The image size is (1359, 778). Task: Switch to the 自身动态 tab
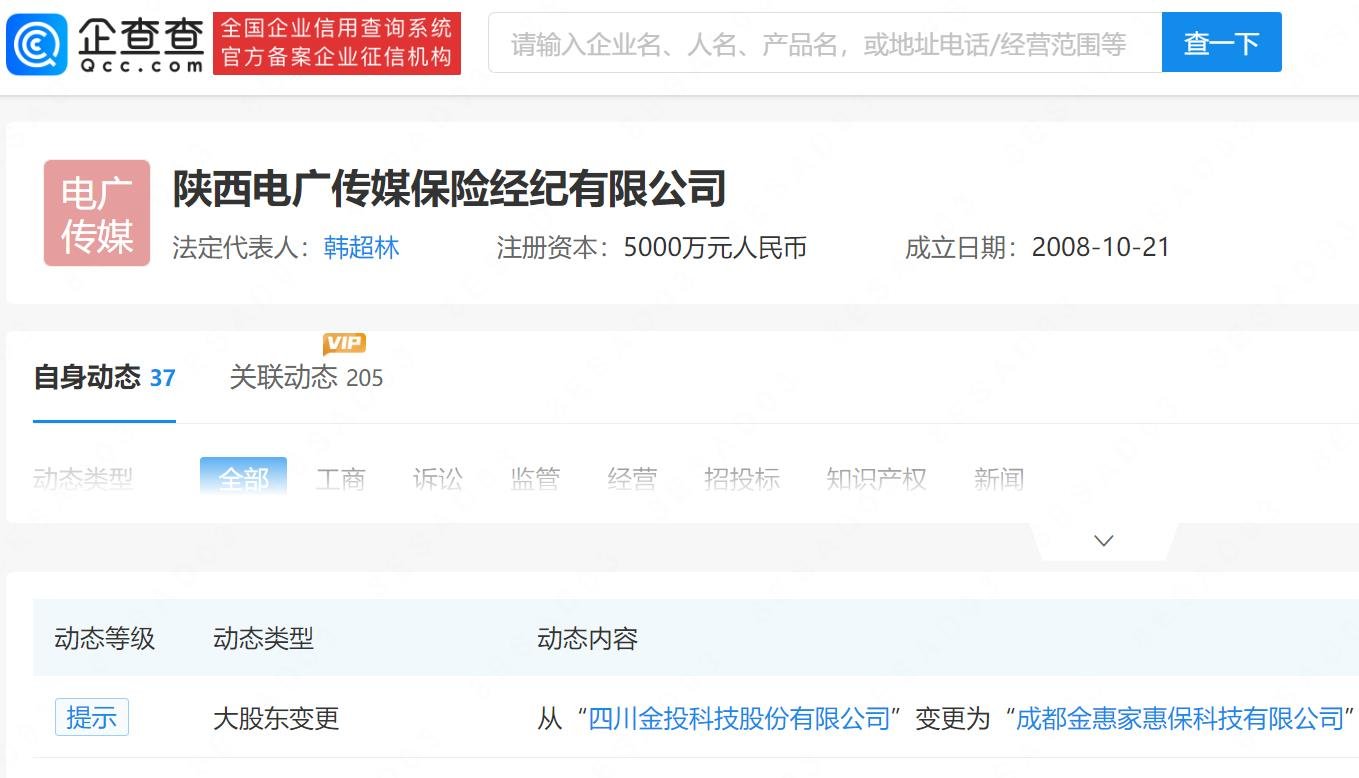(x=104, y=378)
